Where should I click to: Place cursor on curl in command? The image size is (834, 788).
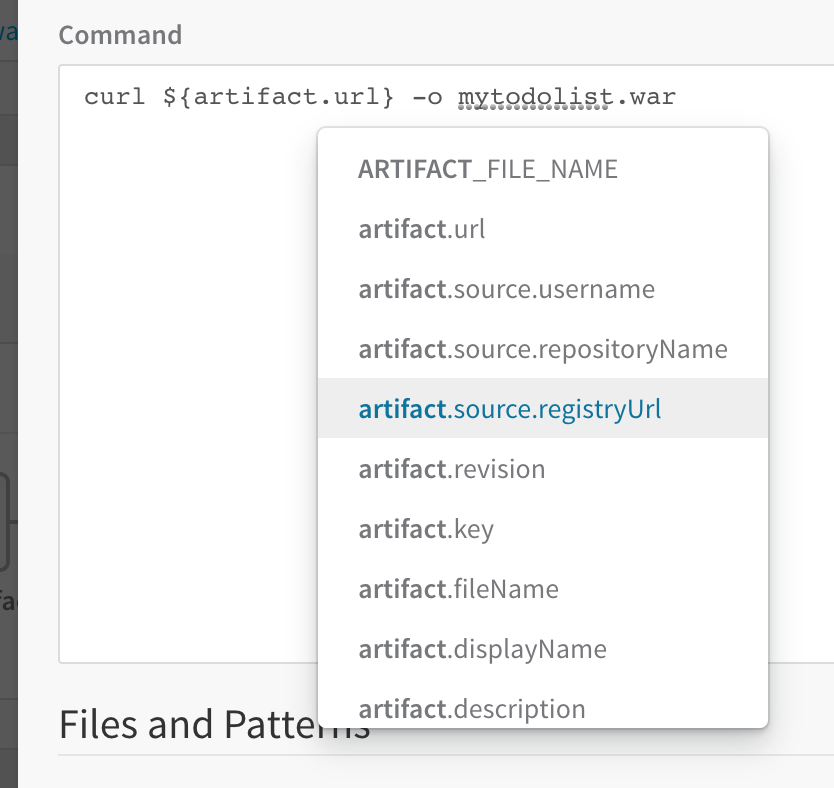coord(114,97)
